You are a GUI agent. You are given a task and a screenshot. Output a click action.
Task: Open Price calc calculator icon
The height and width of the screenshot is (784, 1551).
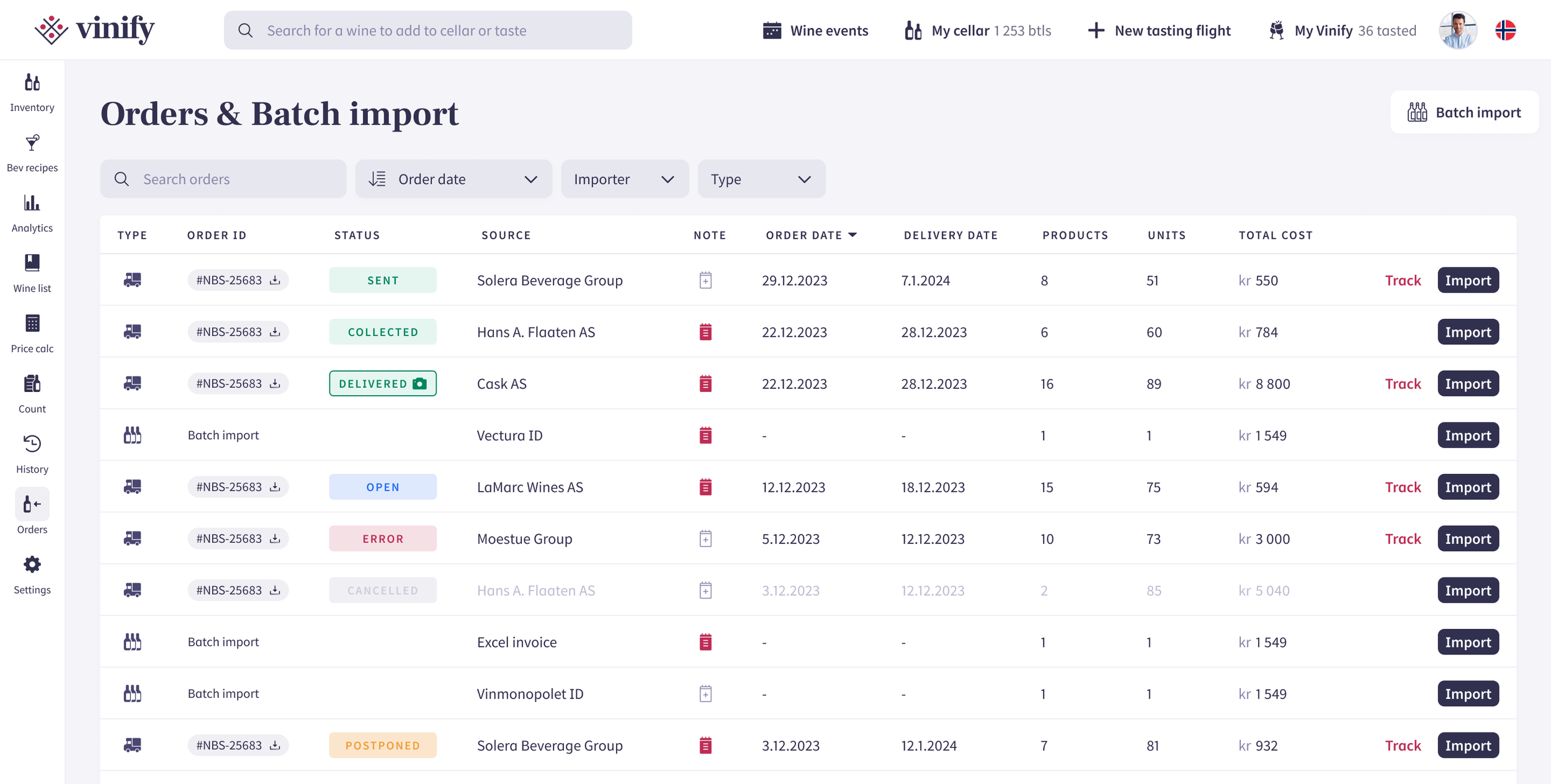[x=32, y=323]
